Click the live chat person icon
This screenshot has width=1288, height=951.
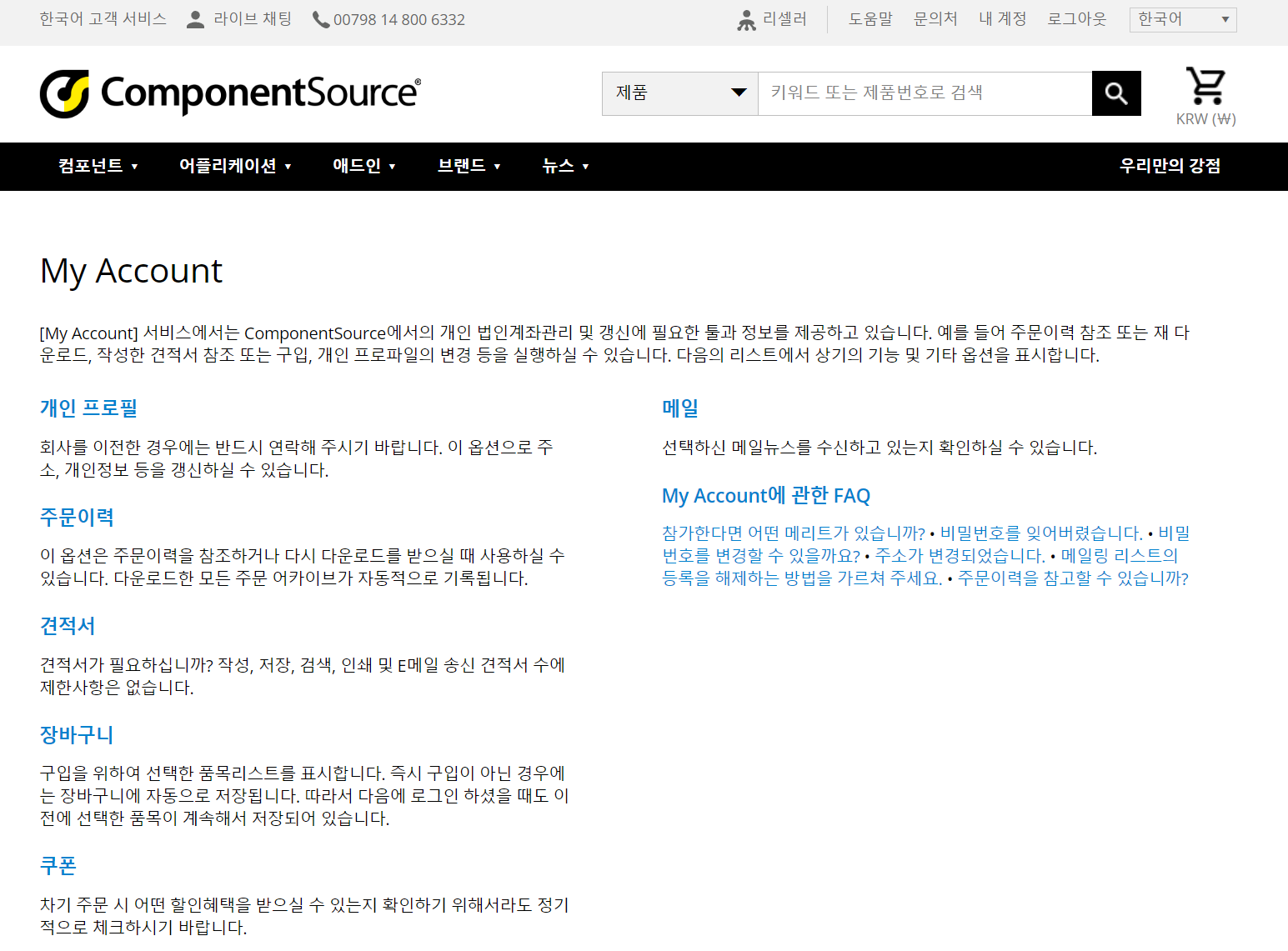coord(195,19)
